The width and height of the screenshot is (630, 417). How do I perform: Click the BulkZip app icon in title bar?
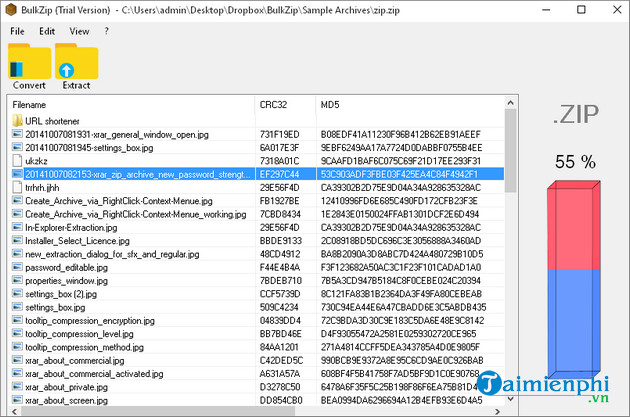coord(11,10)
